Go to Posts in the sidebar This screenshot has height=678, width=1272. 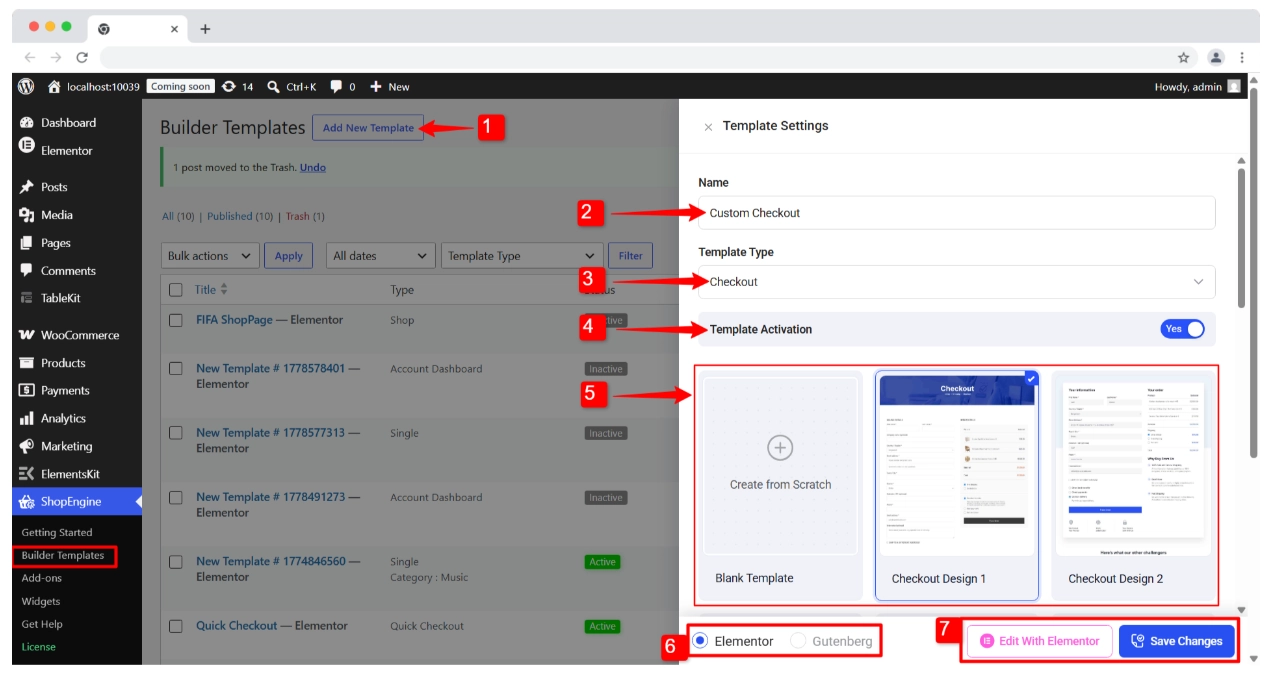54,187
